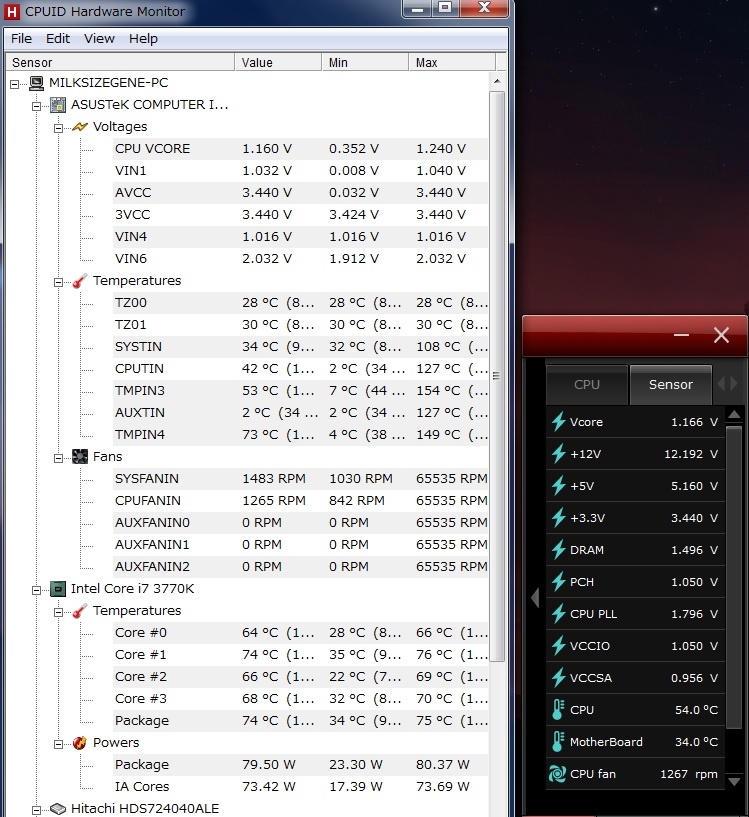Click the Max column header
This screenshot has width=749, height=817.
tap(447, 62)
